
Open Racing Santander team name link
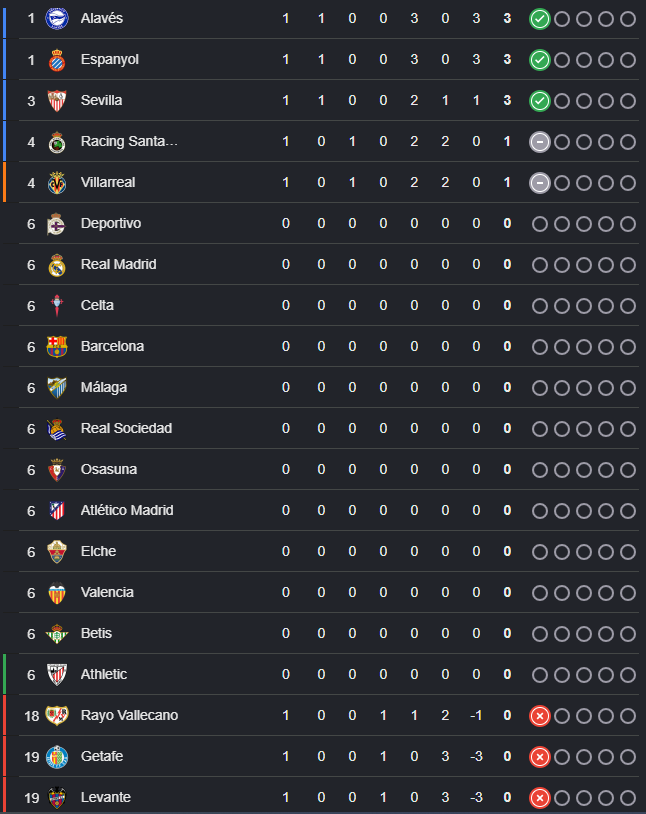[x=129, y=141]
